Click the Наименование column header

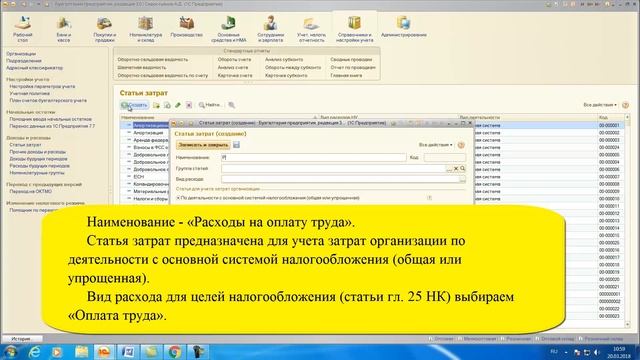(x=218, y=118)
